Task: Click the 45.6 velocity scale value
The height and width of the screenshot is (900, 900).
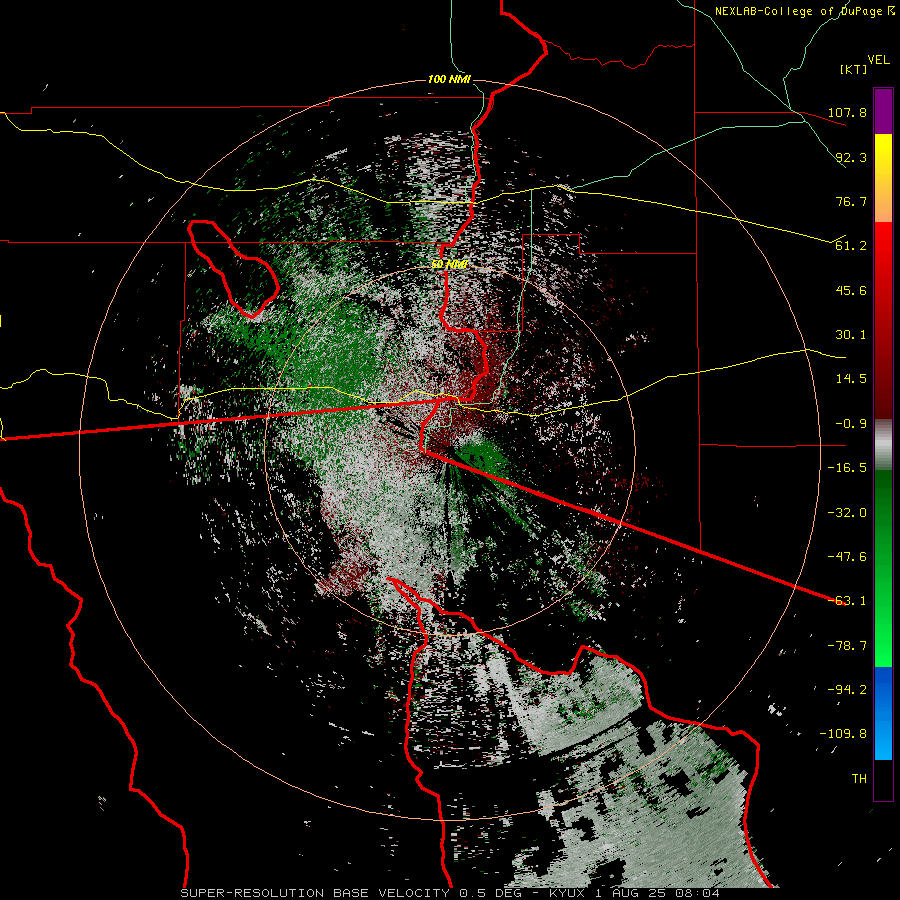Action: point(851,290)
